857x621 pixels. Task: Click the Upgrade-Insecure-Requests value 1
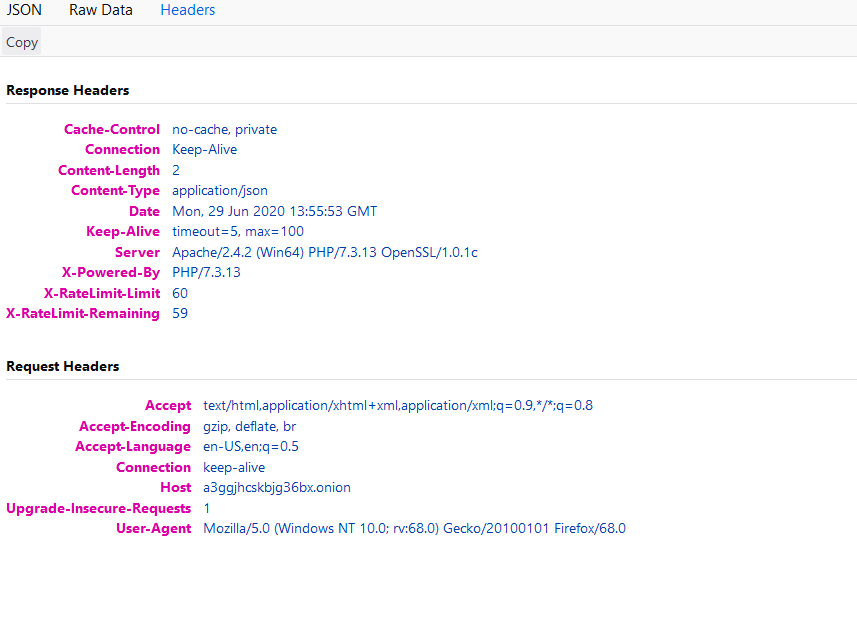pyautogui.click(x=207, y=508)
